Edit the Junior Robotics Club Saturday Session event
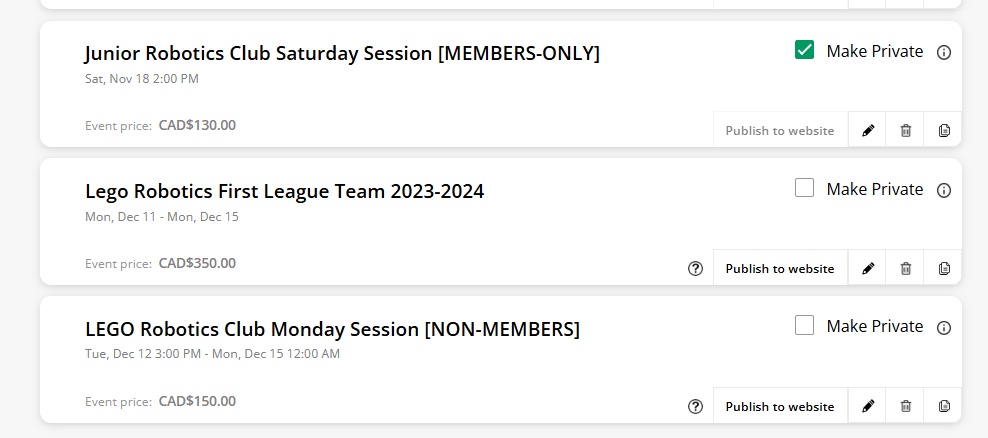 (868, 131)
